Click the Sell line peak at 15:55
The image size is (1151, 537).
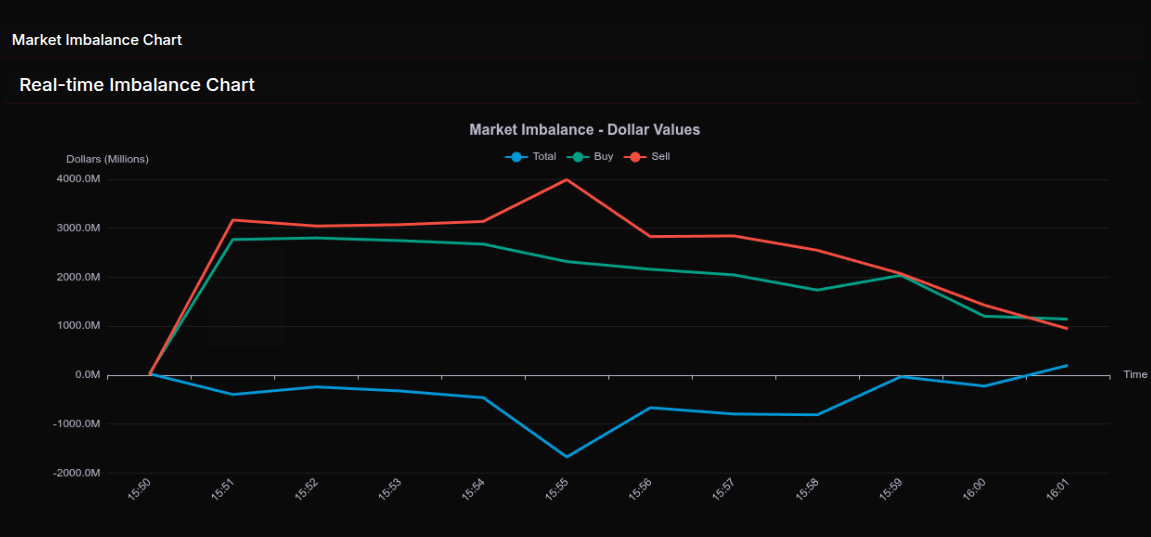[567, 180]
